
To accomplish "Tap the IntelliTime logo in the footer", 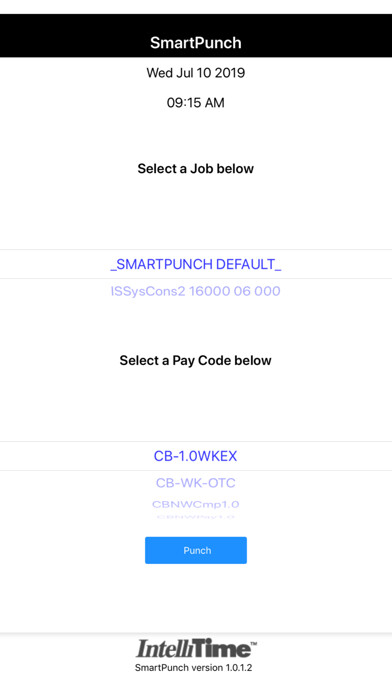I will (195, 649).
